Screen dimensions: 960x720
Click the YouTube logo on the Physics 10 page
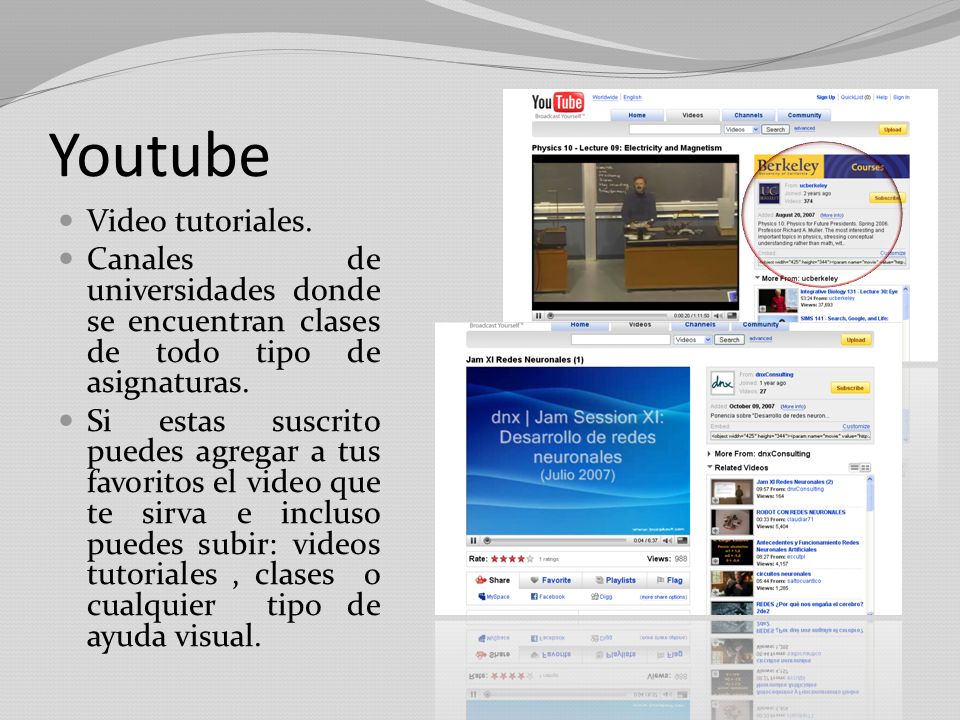point(557,102)
